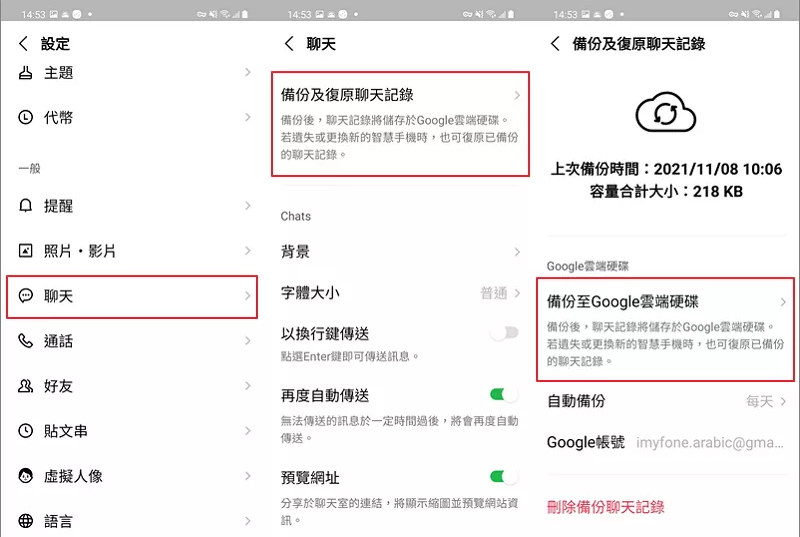This screenshot has width=800, height=537.
Task: Tap the person icon beside 好友
Action: point(26,386)
